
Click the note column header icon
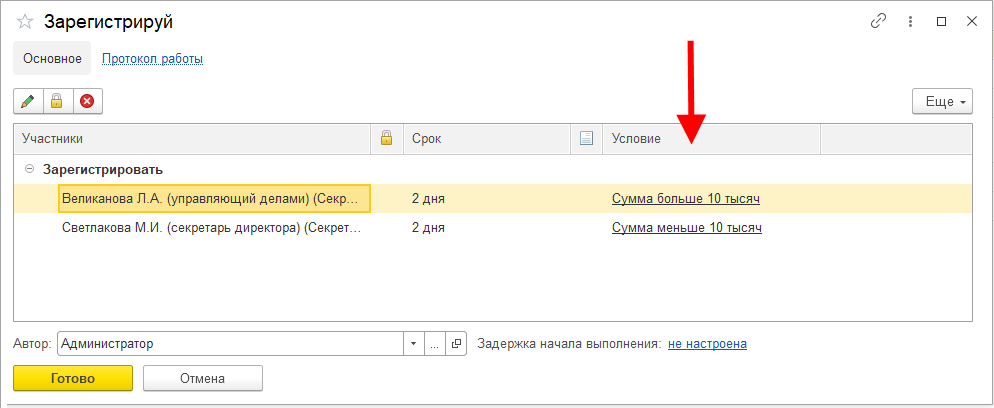[x=587, y=139]
